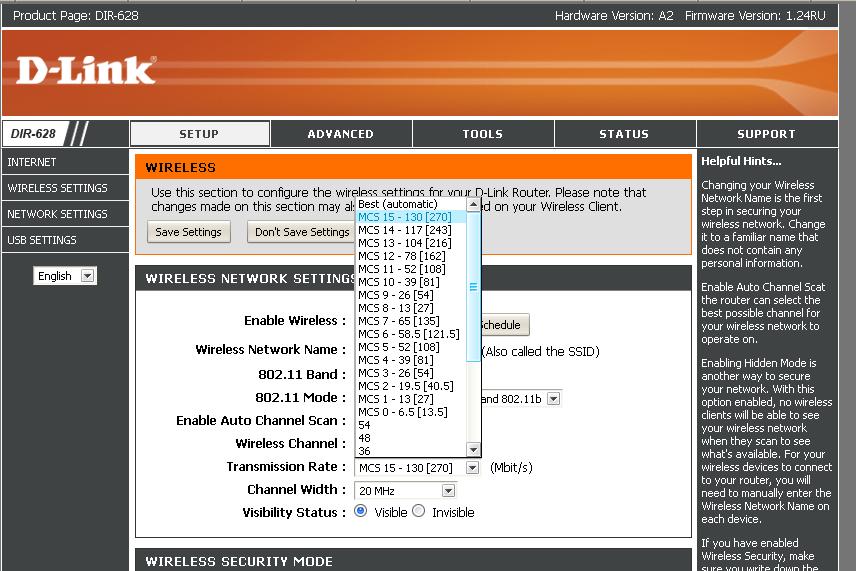Viewport: 856px width, 571px height.
Task: Select the Visible radio button
Action: 360,511
